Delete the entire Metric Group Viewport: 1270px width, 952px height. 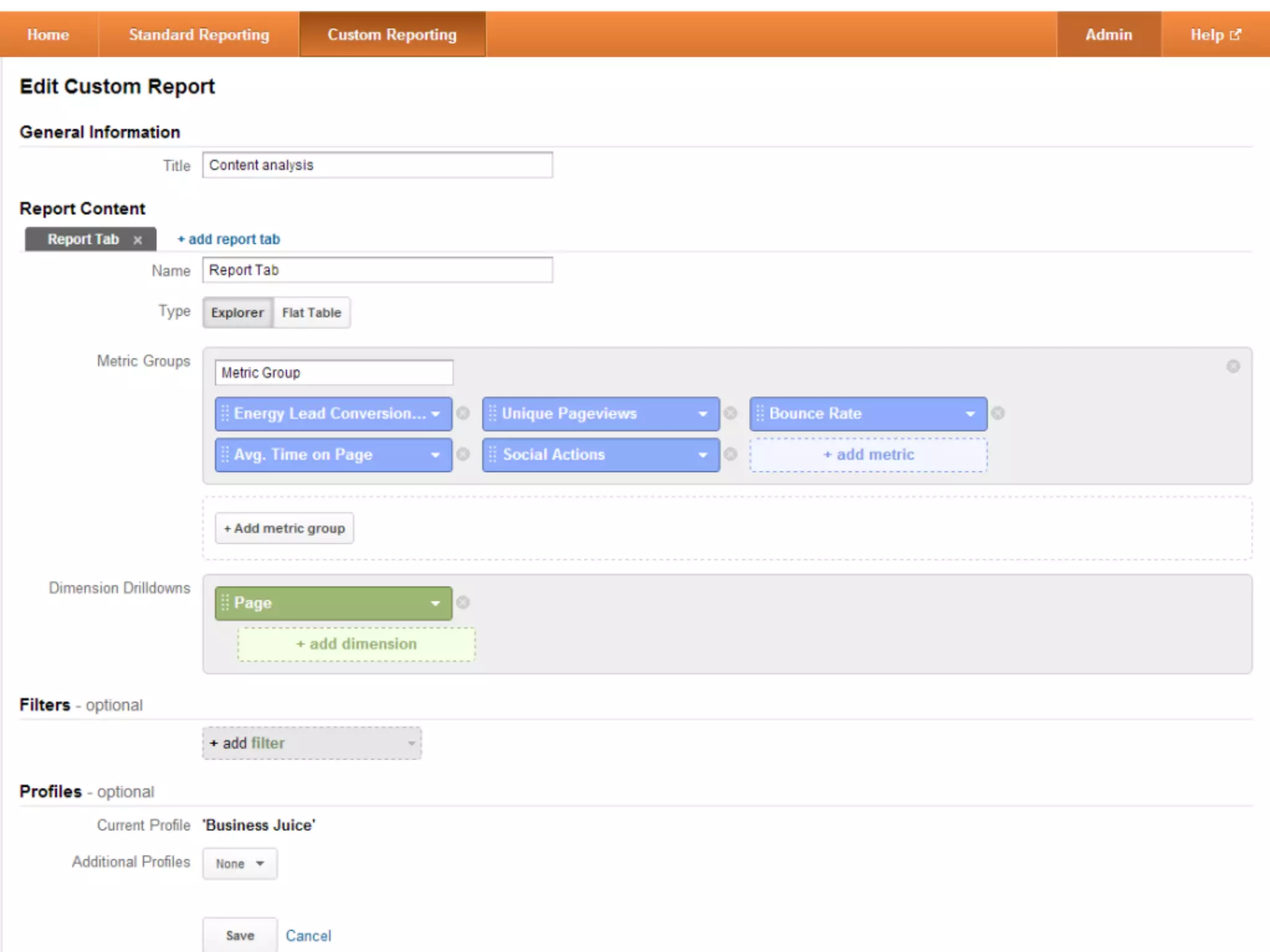point(1233,366)
